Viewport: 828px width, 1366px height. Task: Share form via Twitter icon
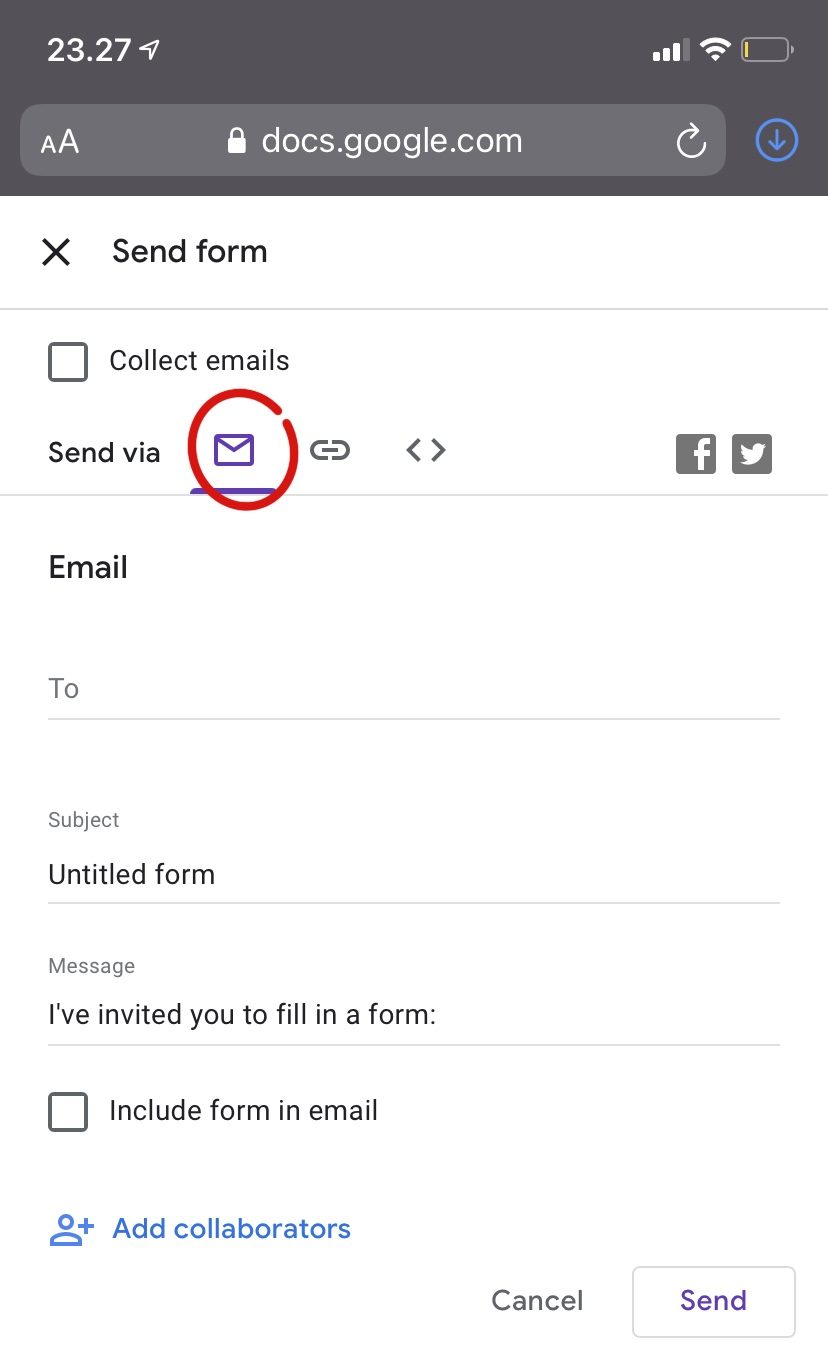pyautogui.click(x=752, y=454)
